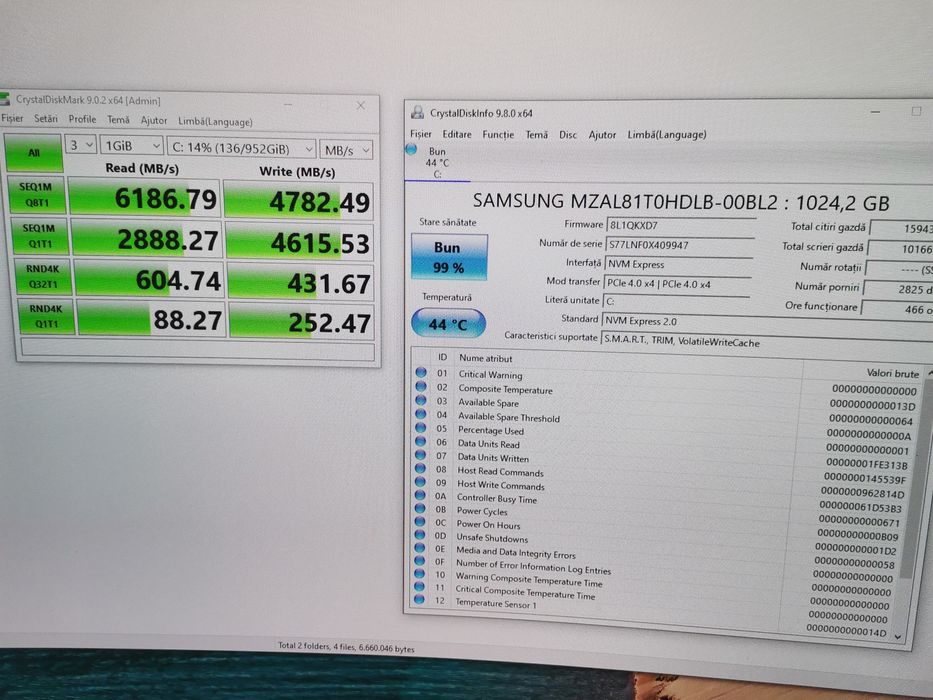The width and height of the screenshot is (933, 700).
Task: Select Number of Error Information Log Entries icon
Action: click(x=419, y=561)
